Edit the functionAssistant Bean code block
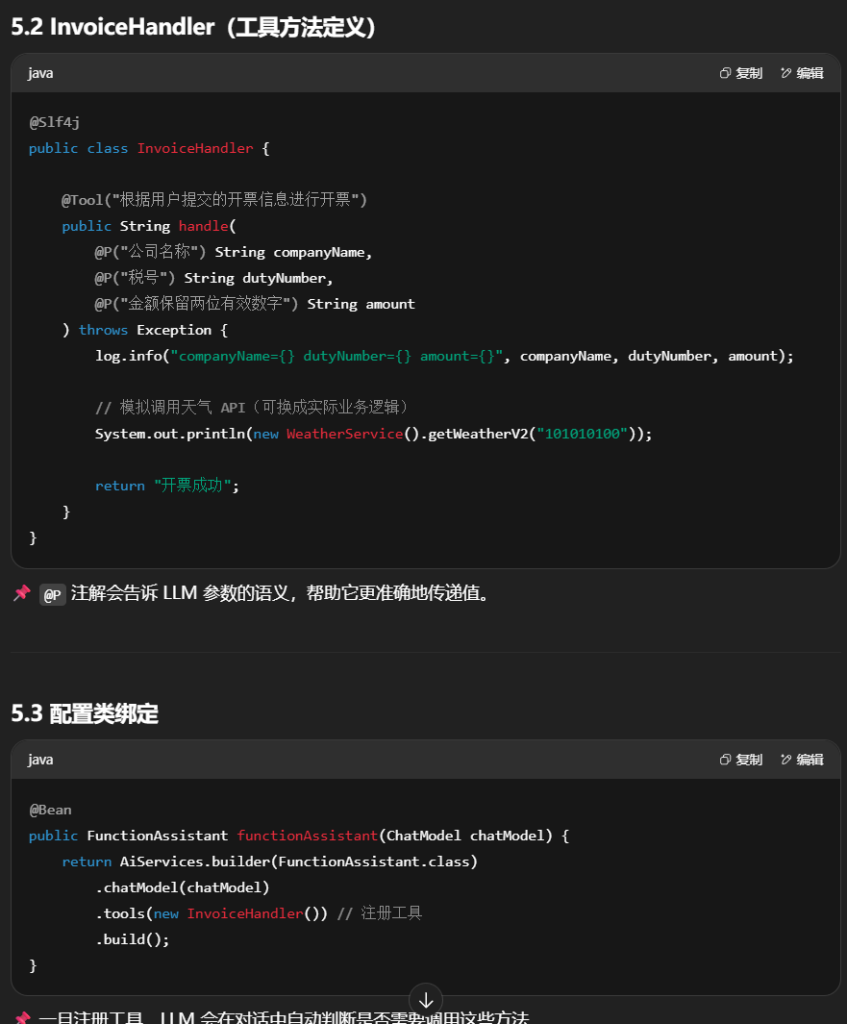The height and width of the screenshot is (1024, 847). click(x=802, y=760)
